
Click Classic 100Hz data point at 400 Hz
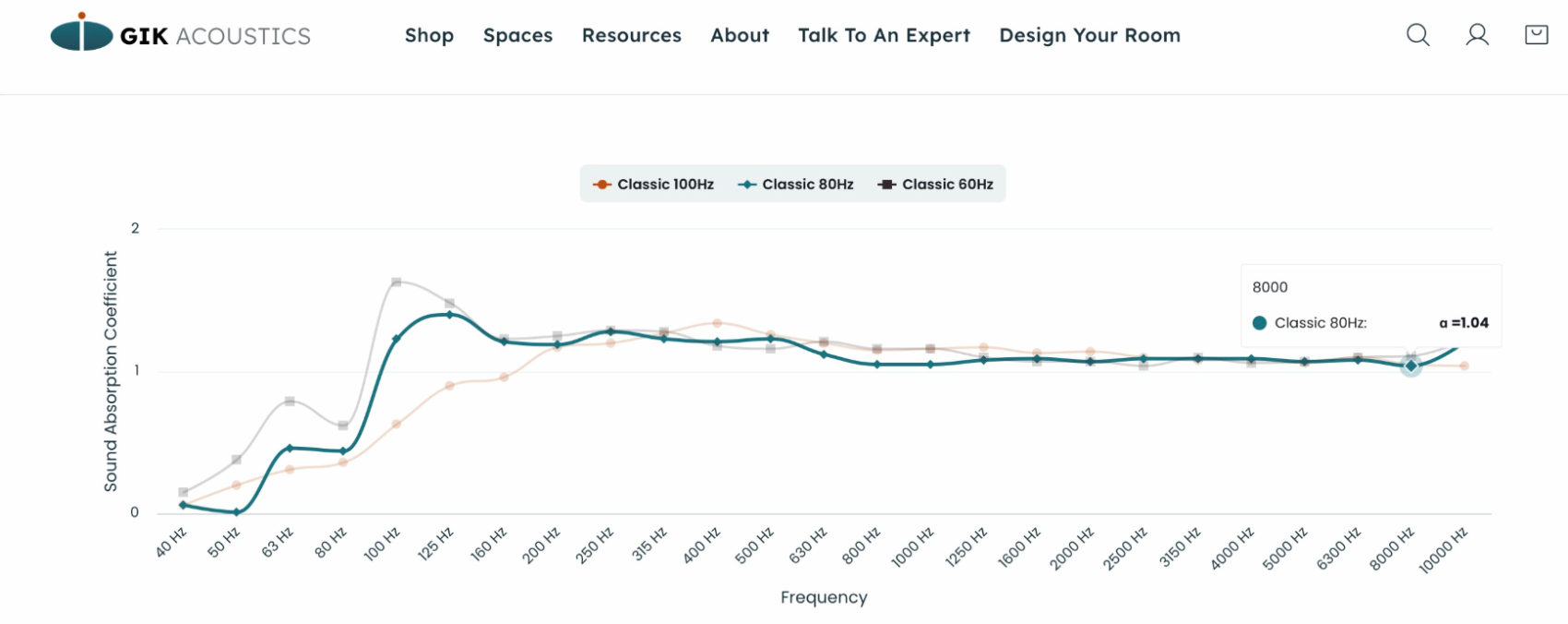pyautogui.click(x=717, y=323)
